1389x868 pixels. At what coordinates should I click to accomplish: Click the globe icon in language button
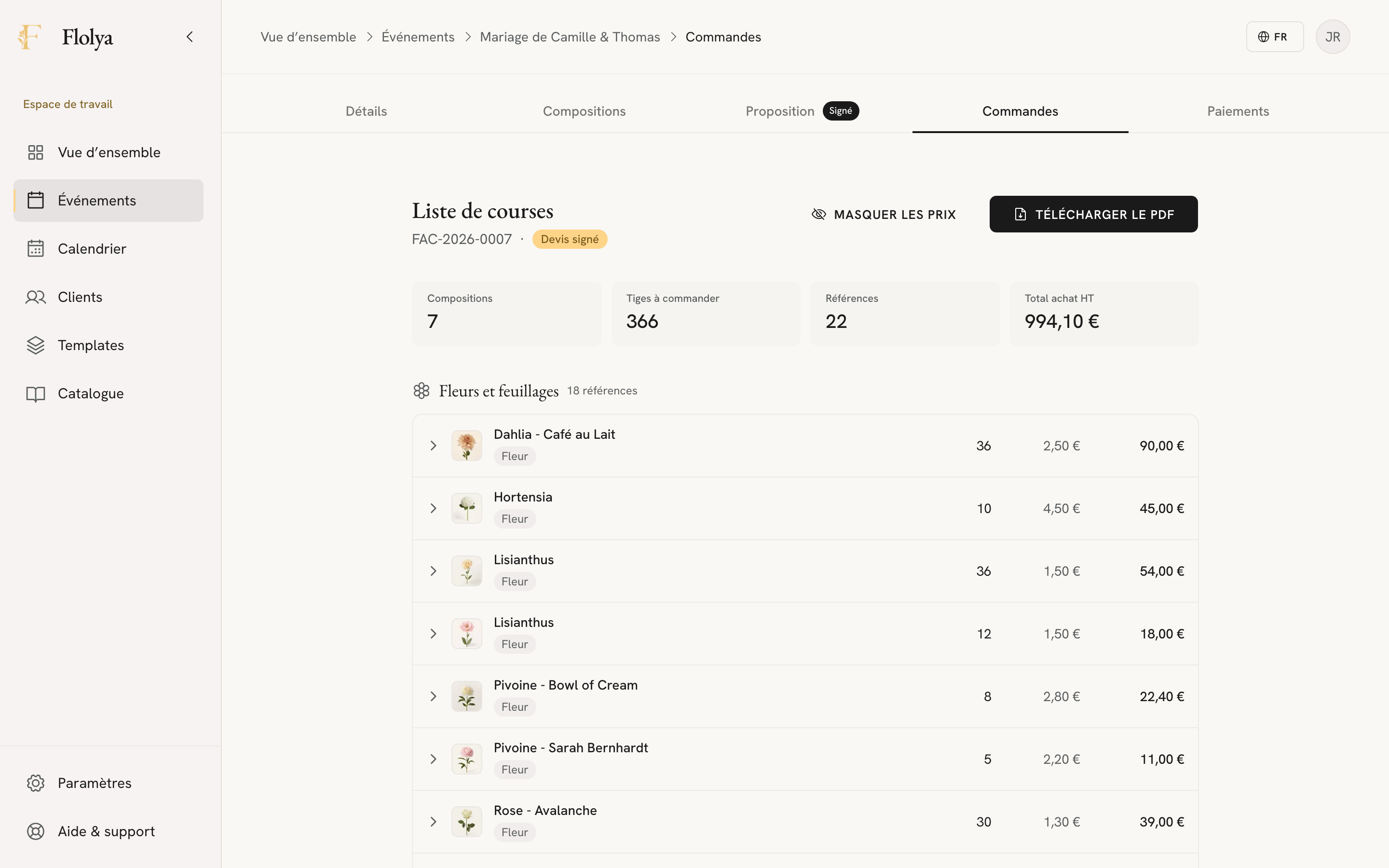point(1263,37)
